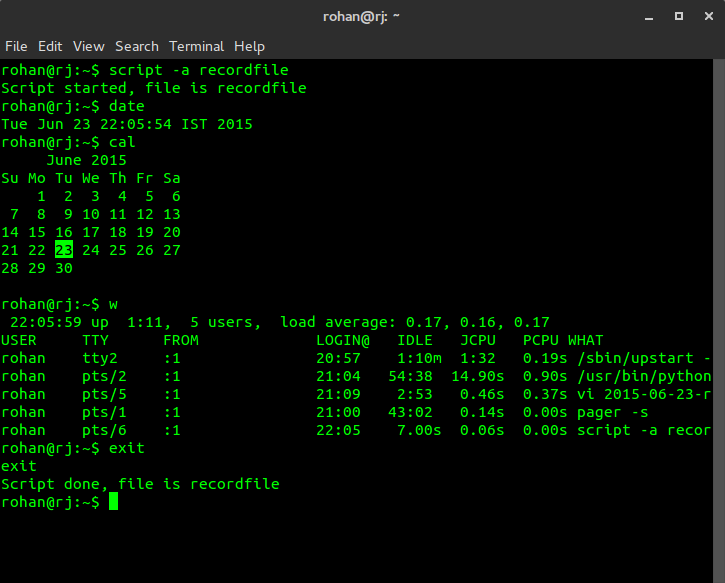
Task: Click the 'pts/5' terminal entry
Action: click(104, 394)
